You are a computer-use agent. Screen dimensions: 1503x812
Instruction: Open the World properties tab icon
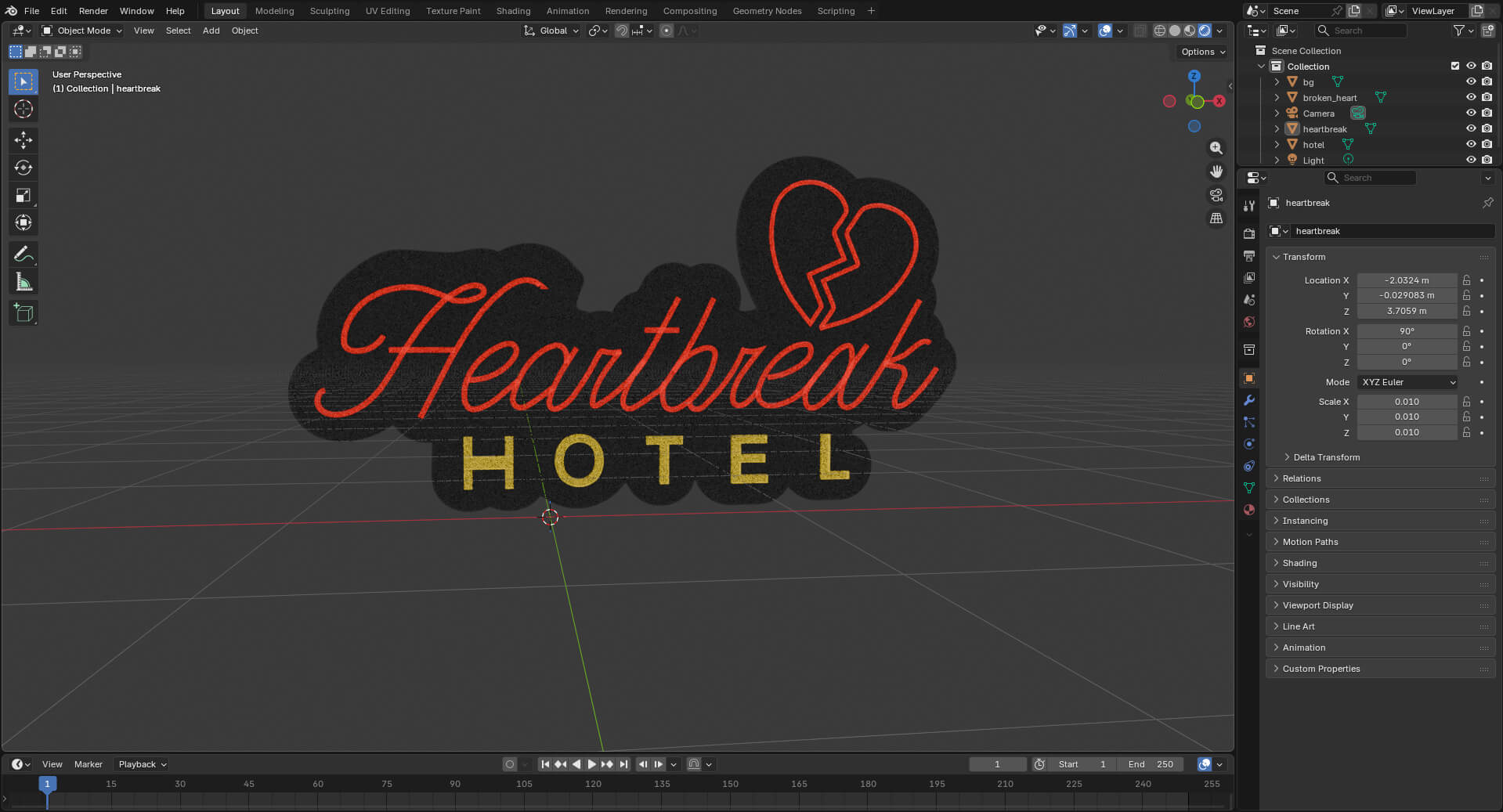click(x=1249, y=322)
